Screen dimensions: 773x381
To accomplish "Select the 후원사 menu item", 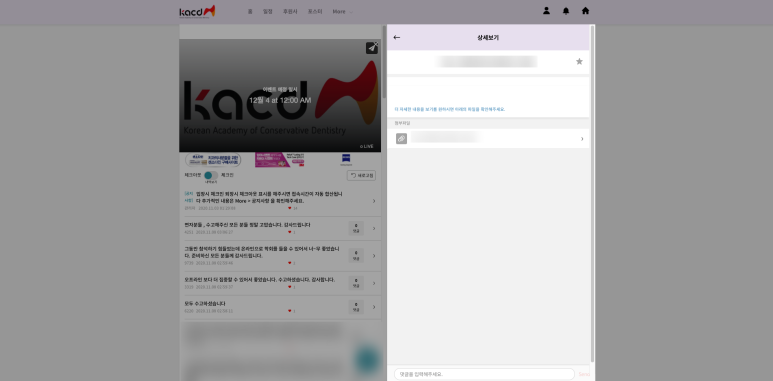I will (290, 11).
